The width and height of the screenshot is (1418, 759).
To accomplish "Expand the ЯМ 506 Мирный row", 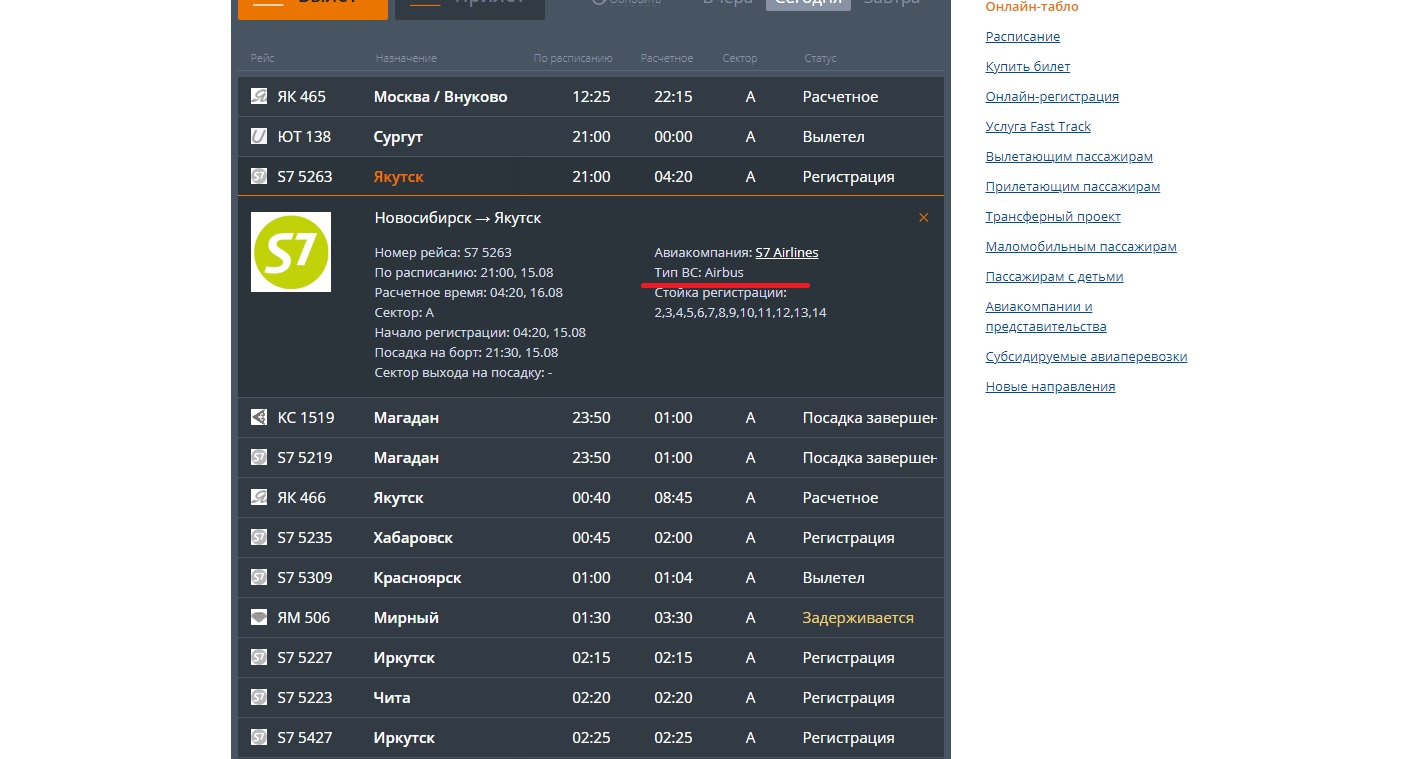I will pyautogui.click(x=591, y=618).
